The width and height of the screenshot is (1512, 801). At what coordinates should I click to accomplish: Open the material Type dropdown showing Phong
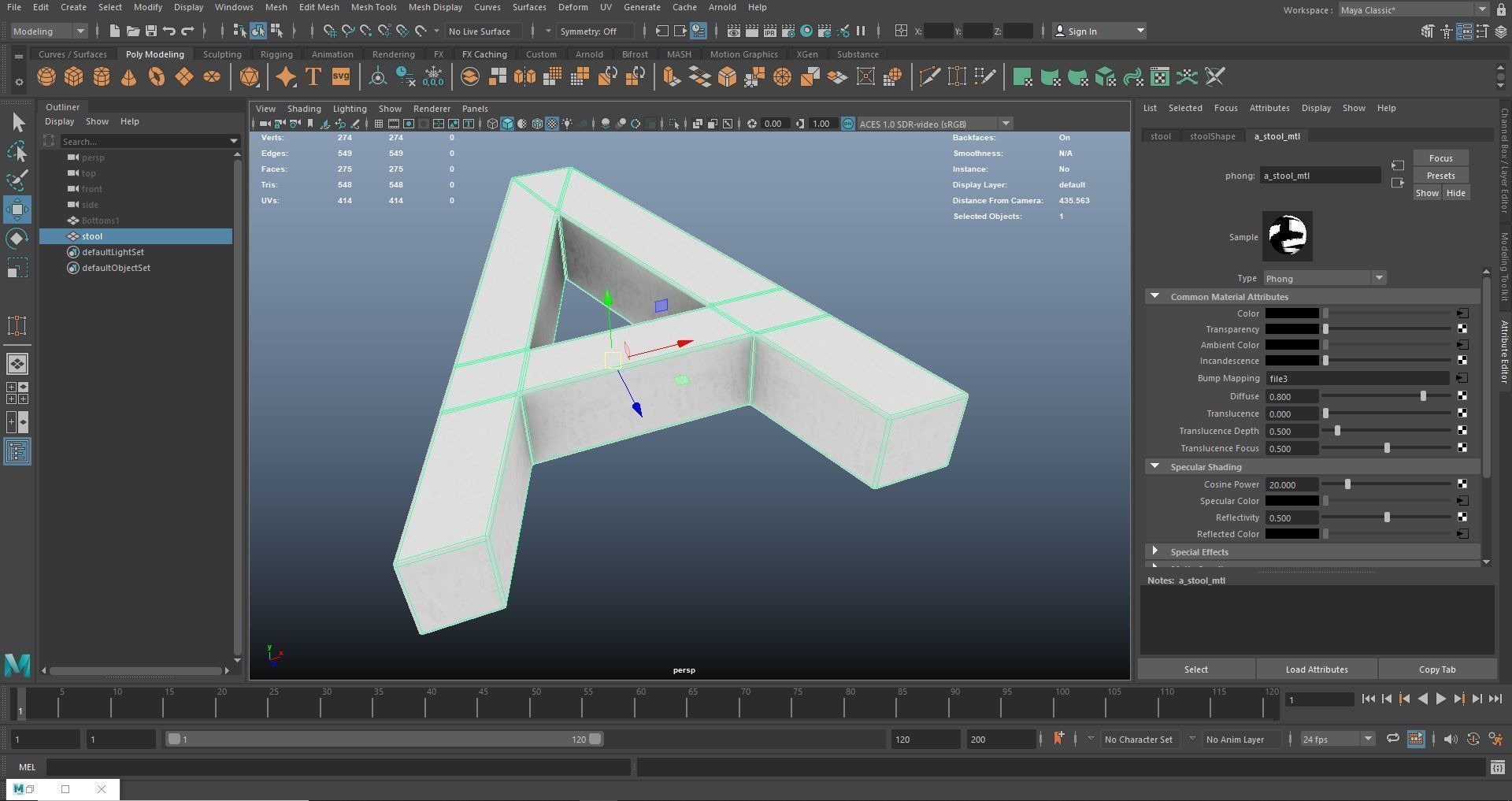pyautogui.click(x=1324, y=279)
